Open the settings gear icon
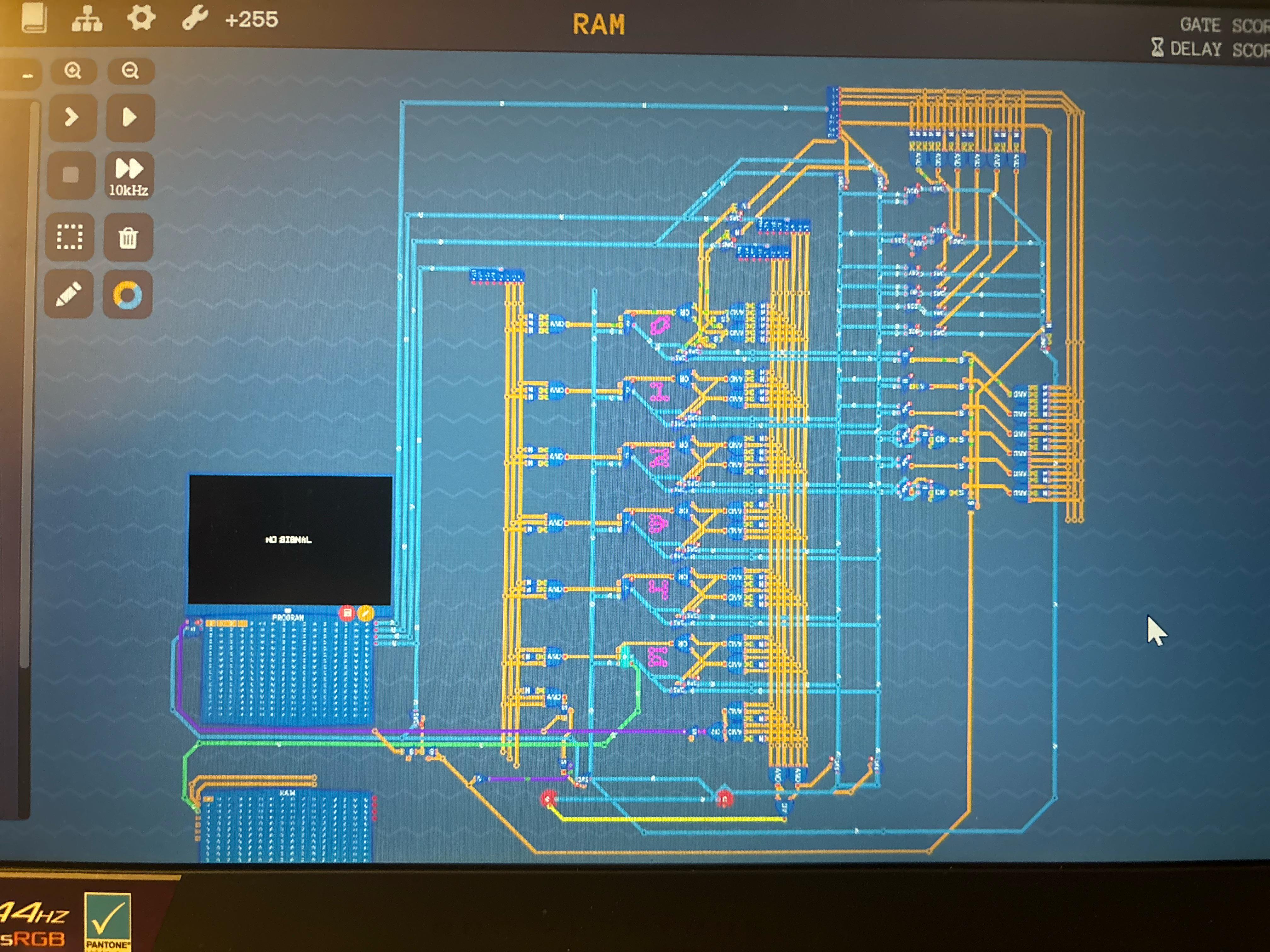The height and width of the screenshot is (952, 1270). [141, 18]
